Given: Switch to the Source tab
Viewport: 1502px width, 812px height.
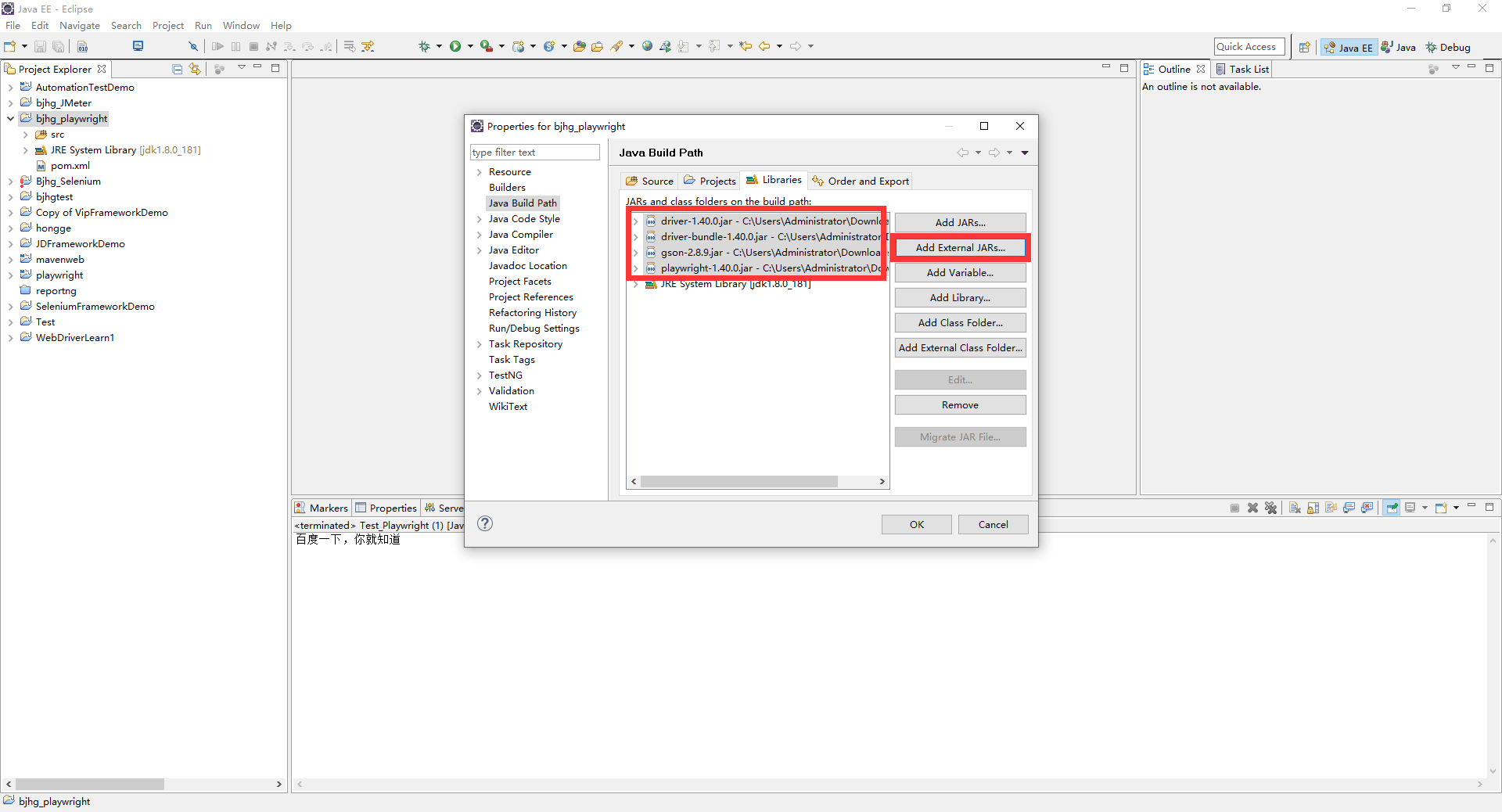Looking at the screenshot, I should coord(649,181).
